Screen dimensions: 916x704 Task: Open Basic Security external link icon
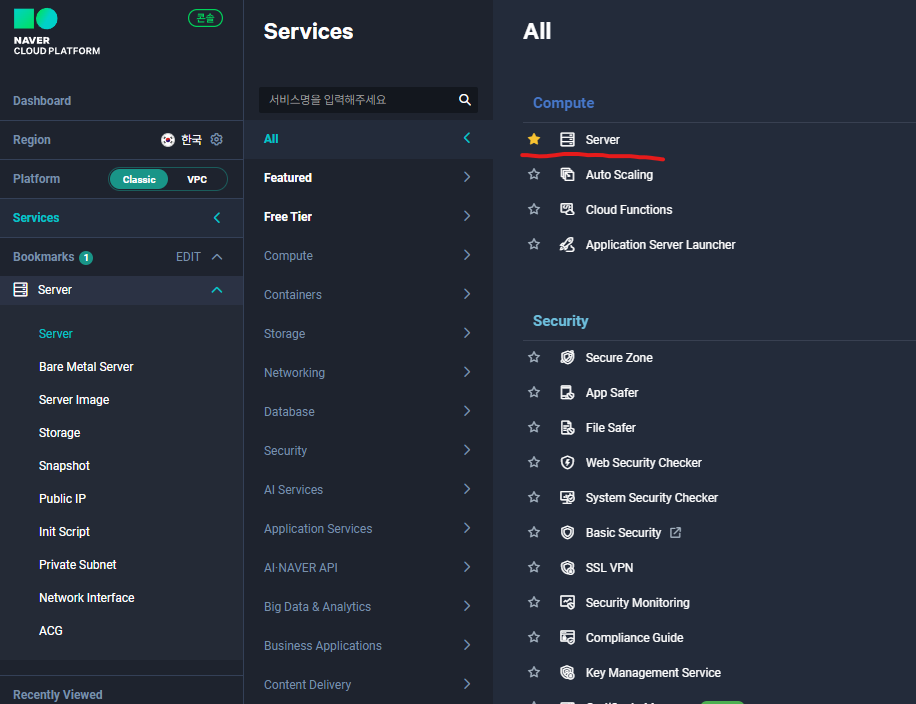click(x=675, y=532)
